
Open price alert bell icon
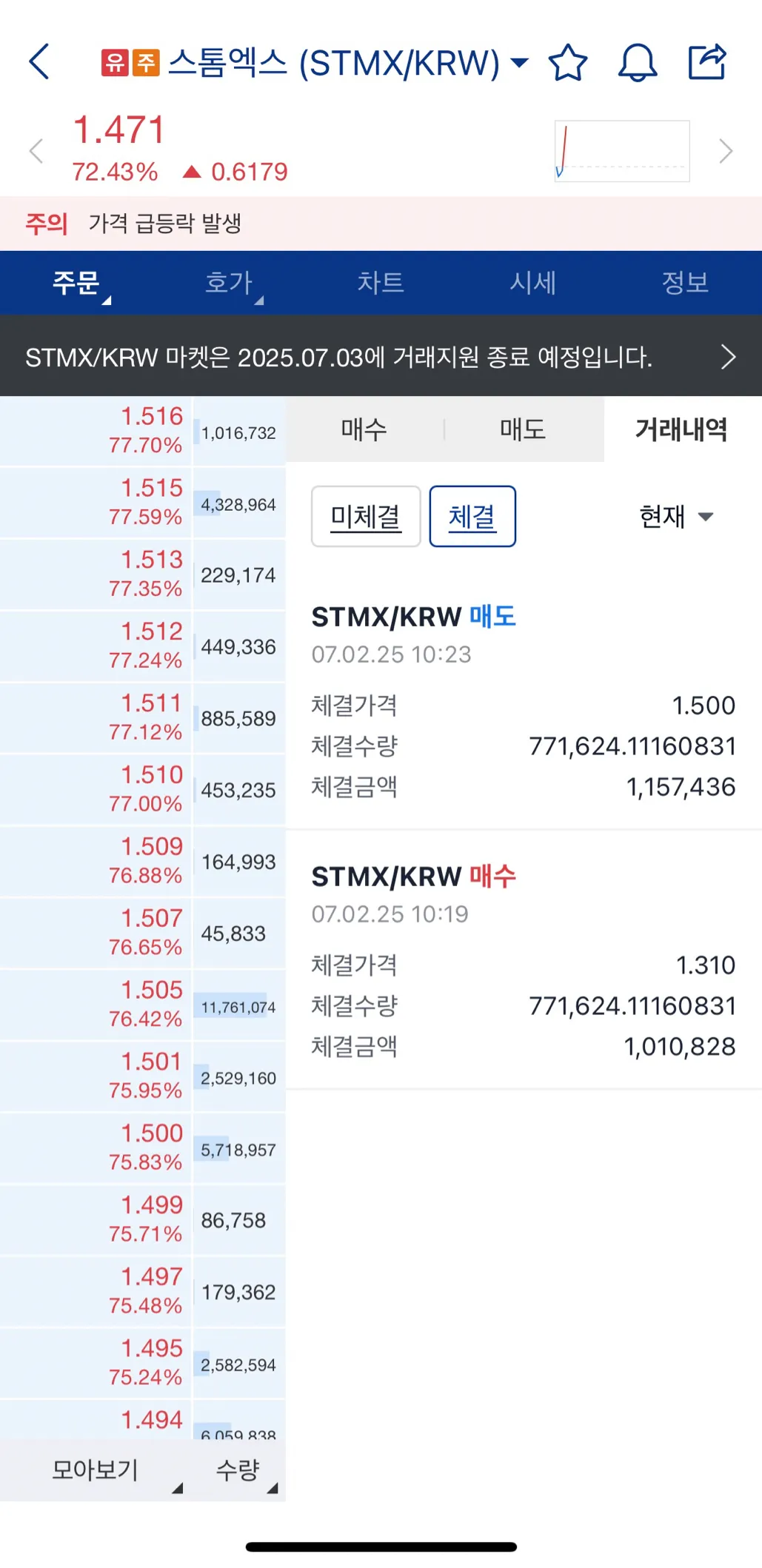(x=637, y=62)
